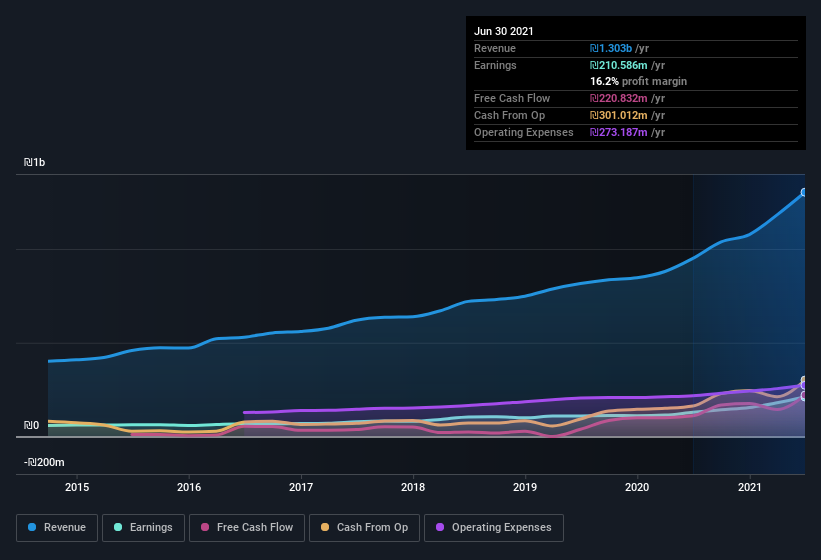Click the 2015 x-axis label
This screenshot has height=560, width=821.
[77, 487]
